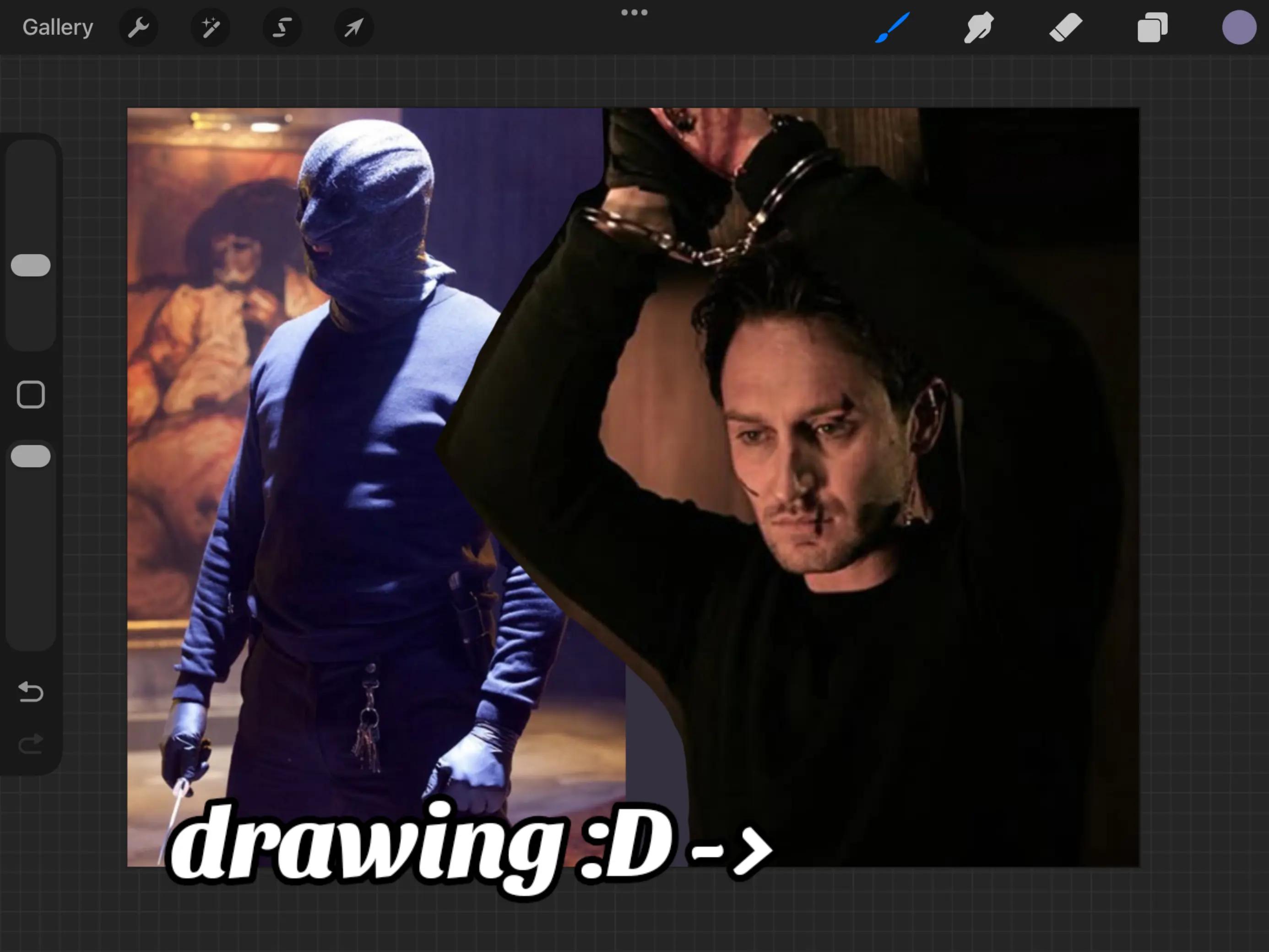Select the Brush tool

[893, 27]
